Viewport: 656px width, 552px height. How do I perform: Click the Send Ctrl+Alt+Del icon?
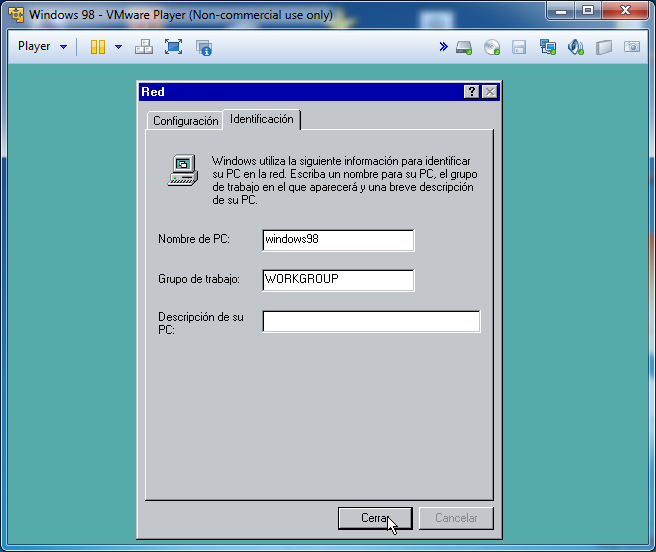click(144, 47)
